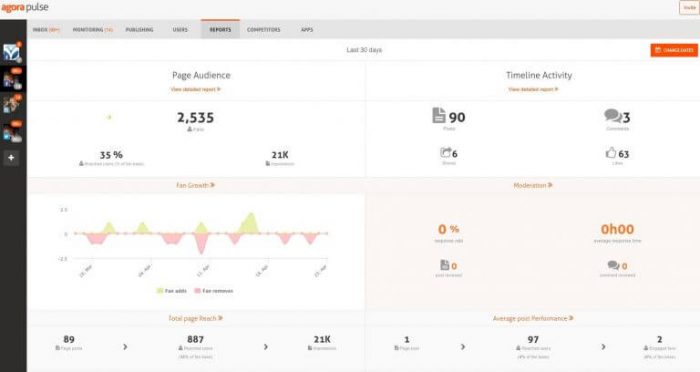The width and height of the screenshot is (700, 372).
Task: Select the third account avatar in sidebar
Action: (12, 105)
